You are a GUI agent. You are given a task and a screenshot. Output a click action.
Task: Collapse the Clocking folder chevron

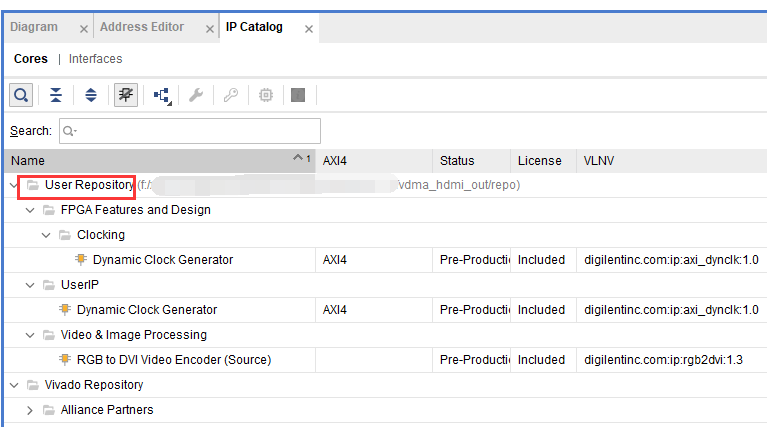(x=46, y=235)
